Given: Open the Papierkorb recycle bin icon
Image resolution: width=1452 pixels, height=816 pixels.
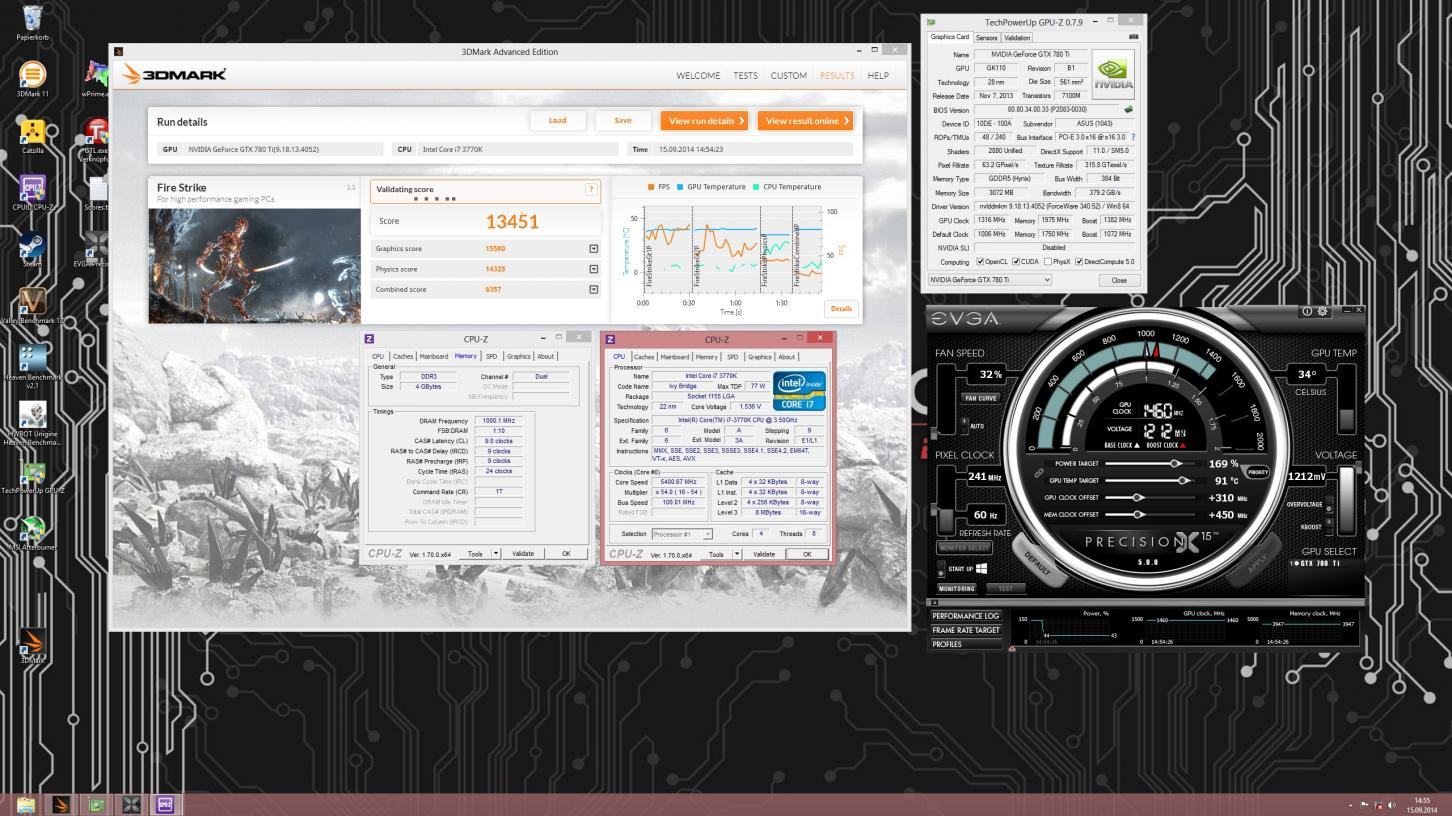Looking at the screenshot, I should pyautogui.click(x=32, y=22).
